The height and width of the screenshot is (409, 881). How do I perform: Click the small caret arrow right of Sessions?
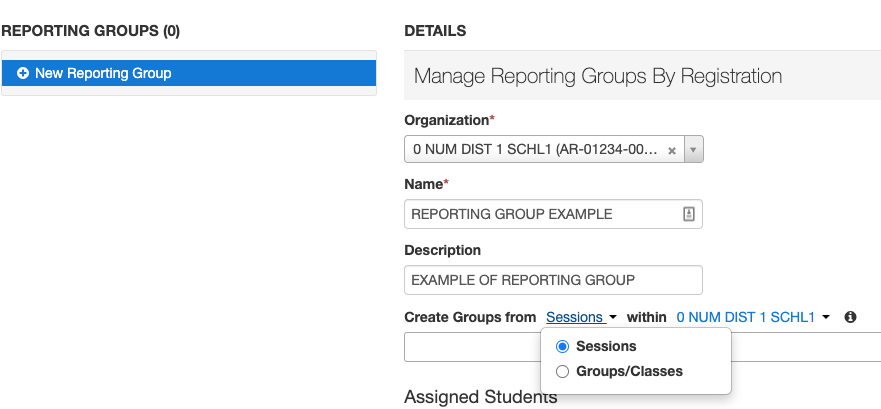click(613, 318)
